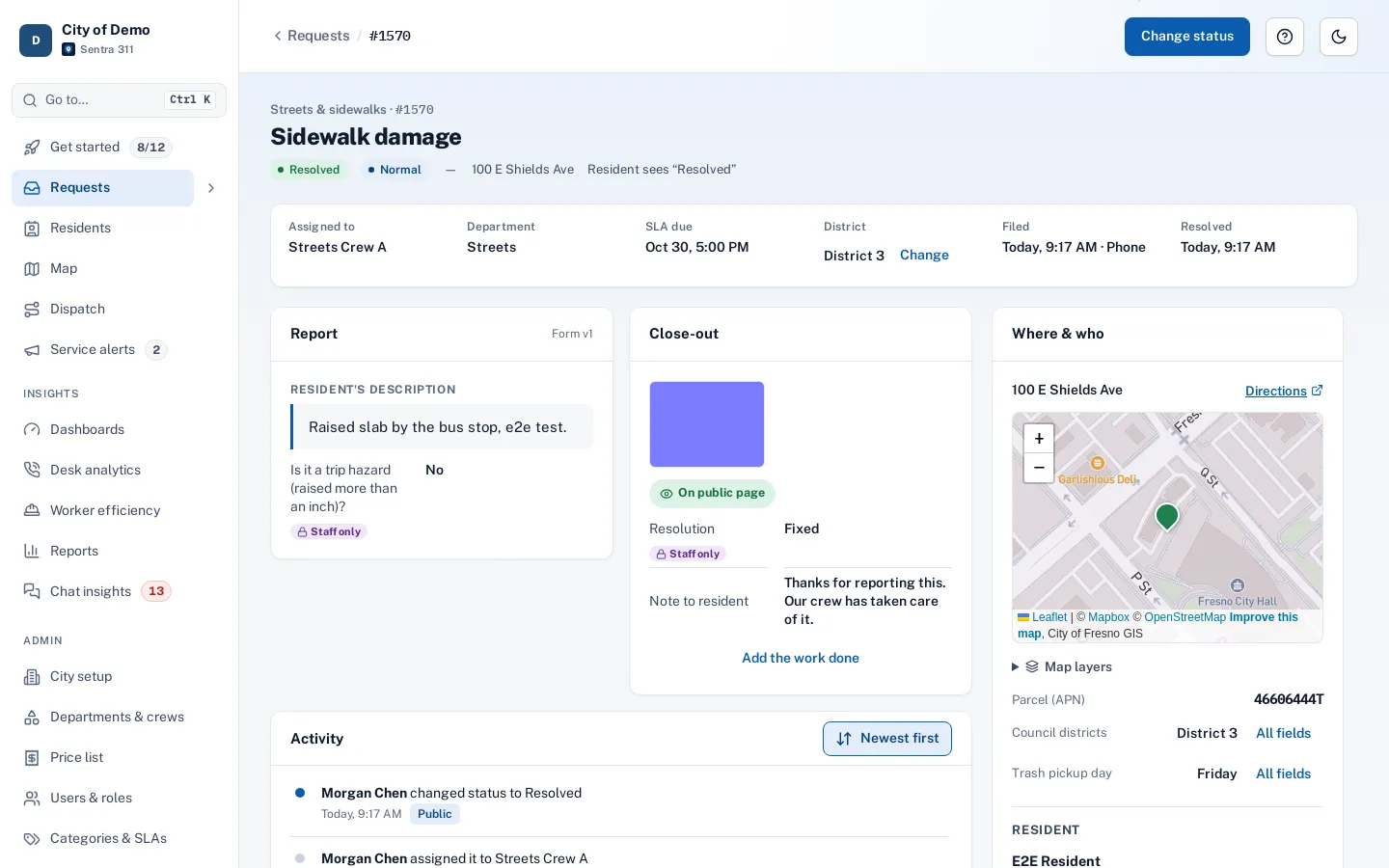Click the Price list icon
Viewport: 1389px width, 868px height.
32,758
